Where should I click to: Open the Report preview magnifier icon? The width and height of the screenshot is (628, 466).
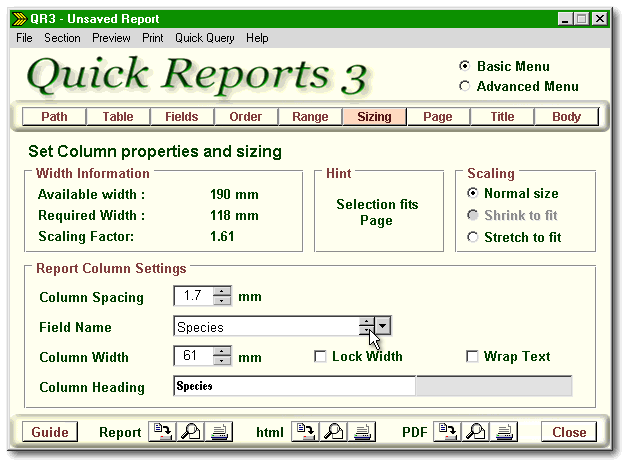coord(191,432)
